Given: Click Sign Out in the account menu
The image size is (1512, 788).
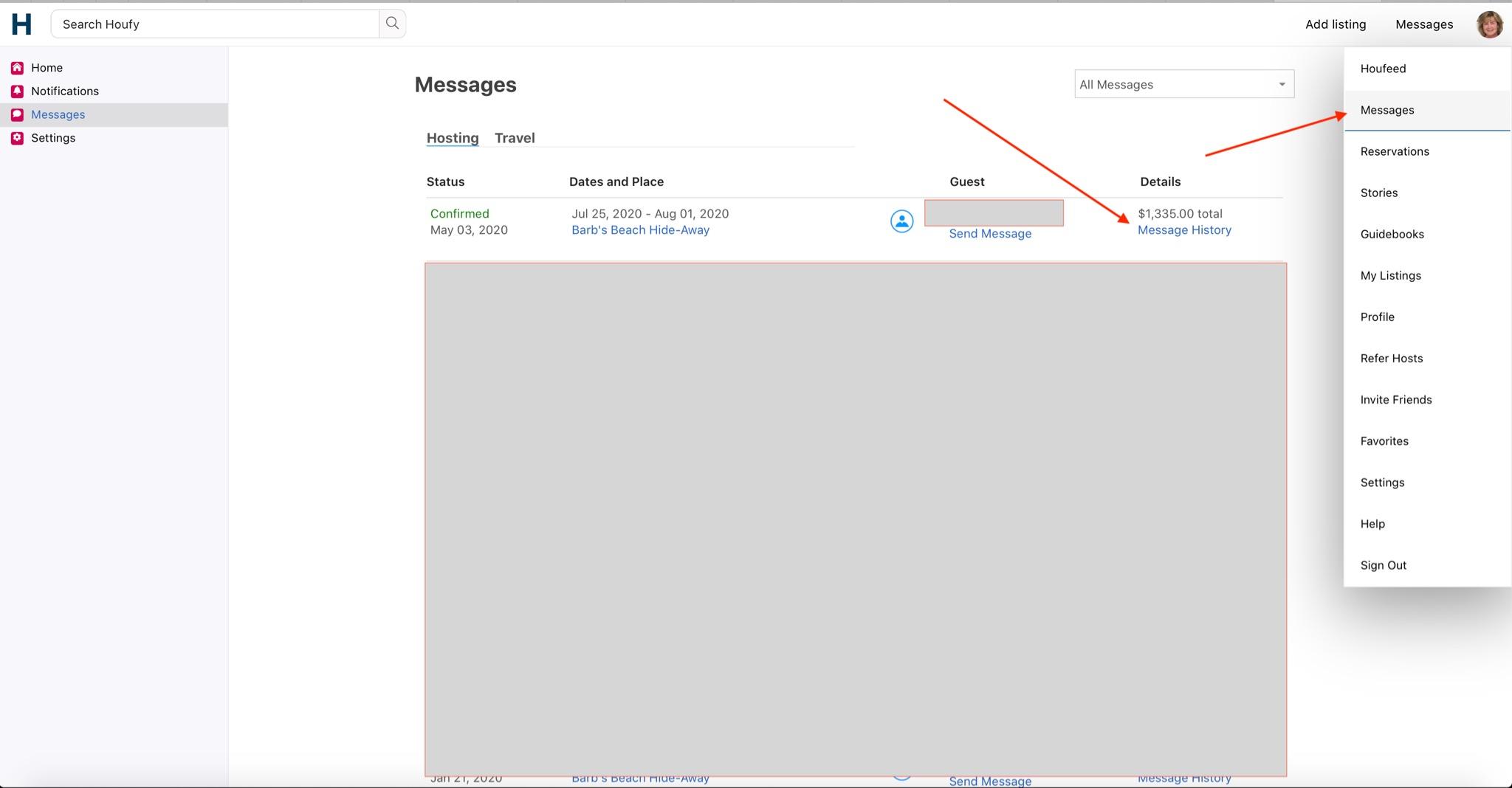Looking at the screenshot, I should pos(1383,564).
